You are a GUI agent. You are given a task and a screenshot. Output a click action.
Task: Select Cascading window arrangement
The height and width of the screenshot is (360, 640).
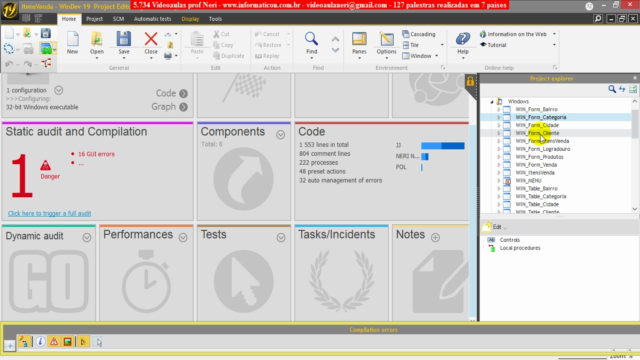click(419, 34)
